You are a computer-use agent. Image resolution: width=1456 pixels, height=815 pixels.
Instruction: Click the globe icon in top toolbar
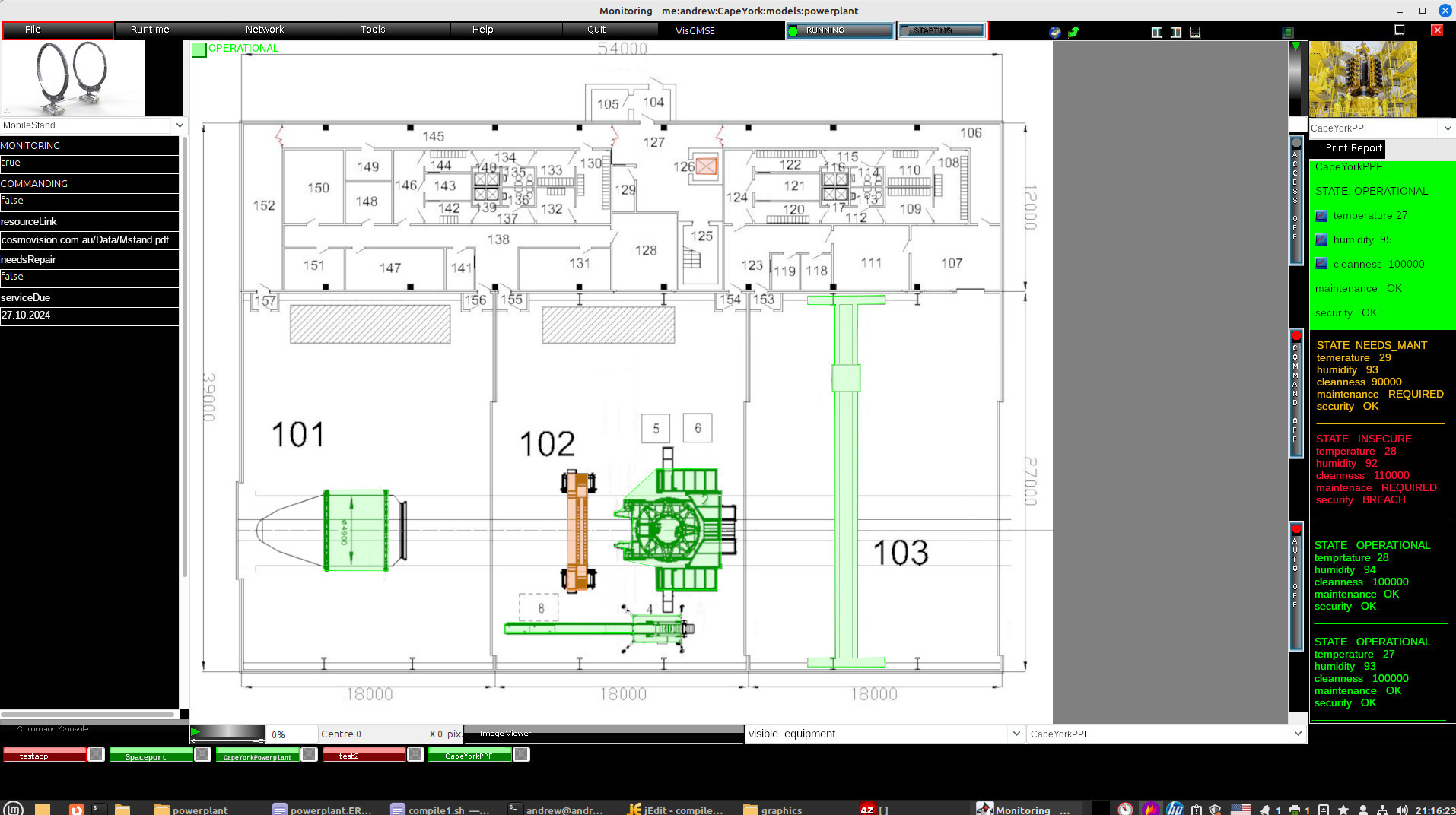1054,32
